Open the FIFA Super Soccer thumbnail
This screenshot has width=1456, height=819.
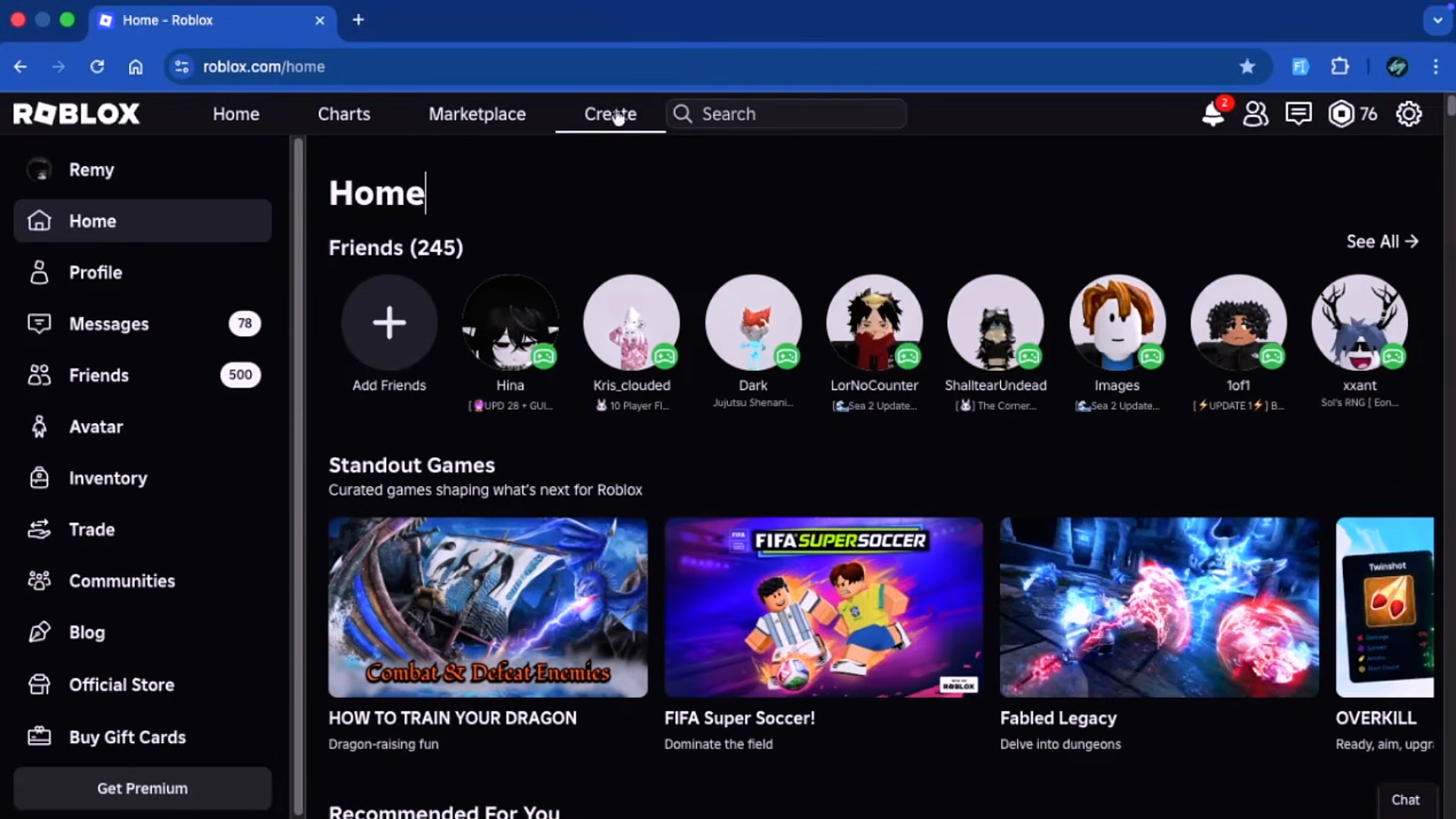click(824, 607)
